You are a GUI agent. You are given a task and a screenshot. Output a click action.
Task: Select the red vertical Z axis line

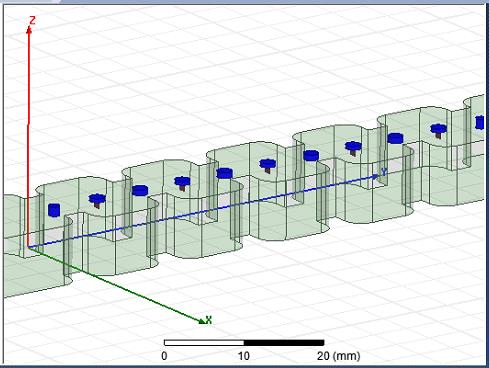(29, 138)
